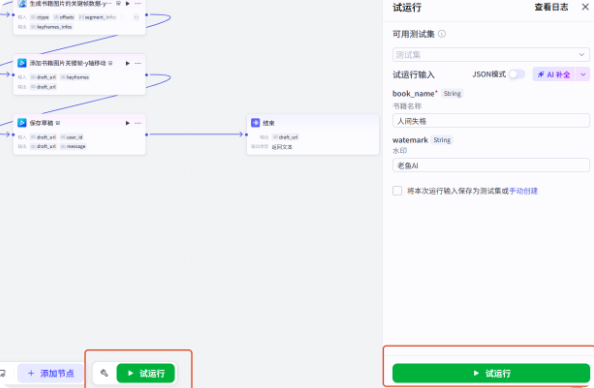
Task: Open more options on 添加书籍图片关键帧-y轴移动 node
Action: 138,63
